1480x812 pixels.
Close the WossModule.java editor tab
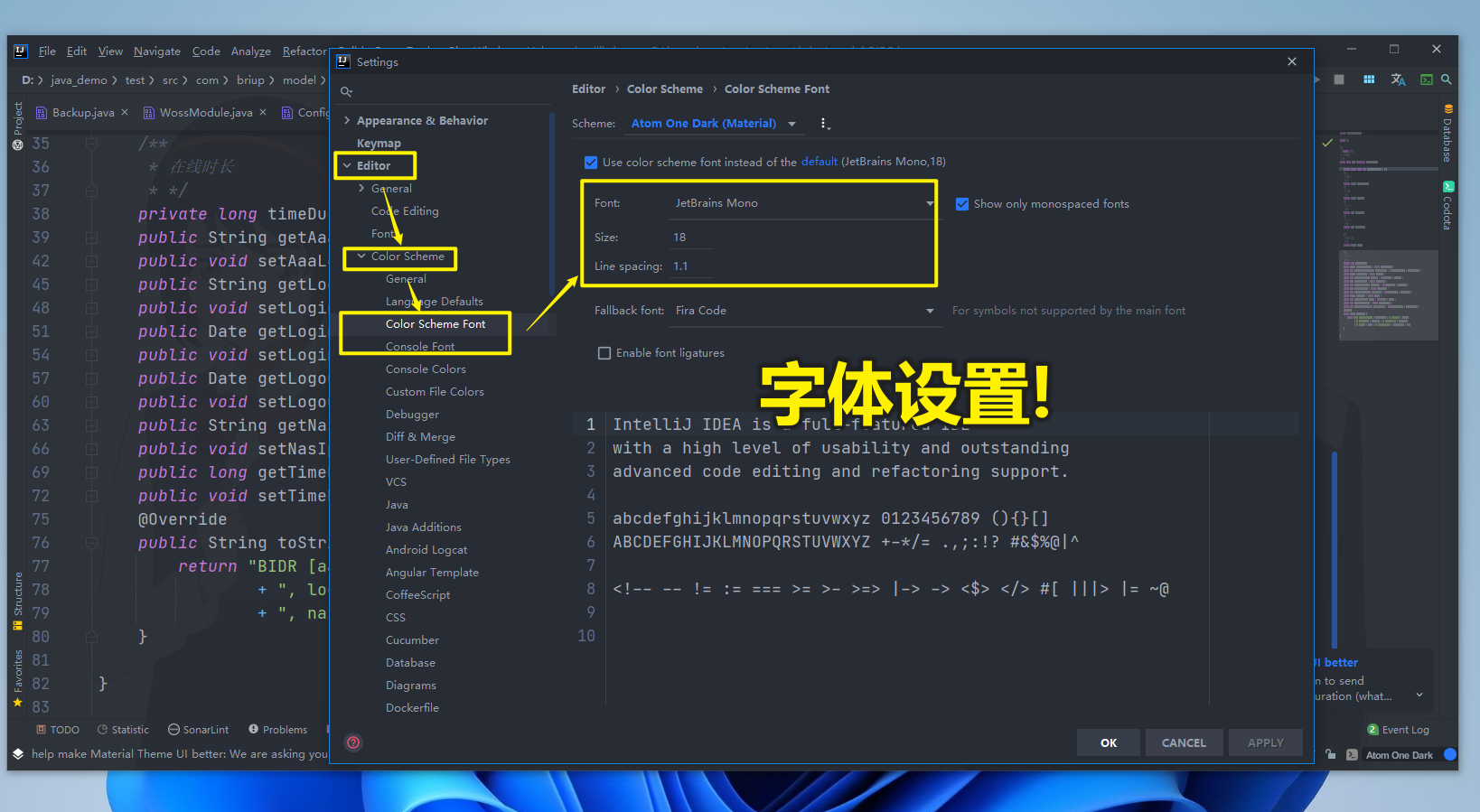click(x=263, y=112)
